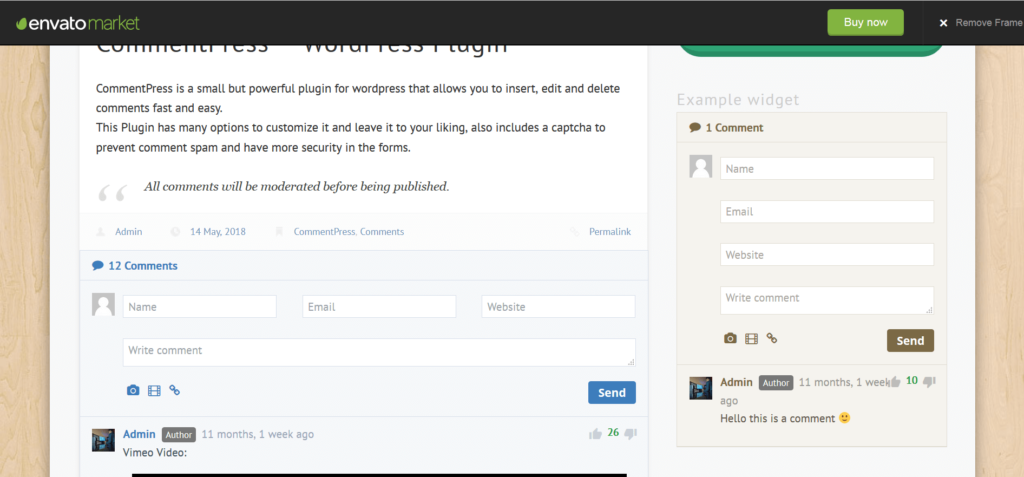1024x477 pixels.
Task: Click the blue film video icon
Action: 154,391
